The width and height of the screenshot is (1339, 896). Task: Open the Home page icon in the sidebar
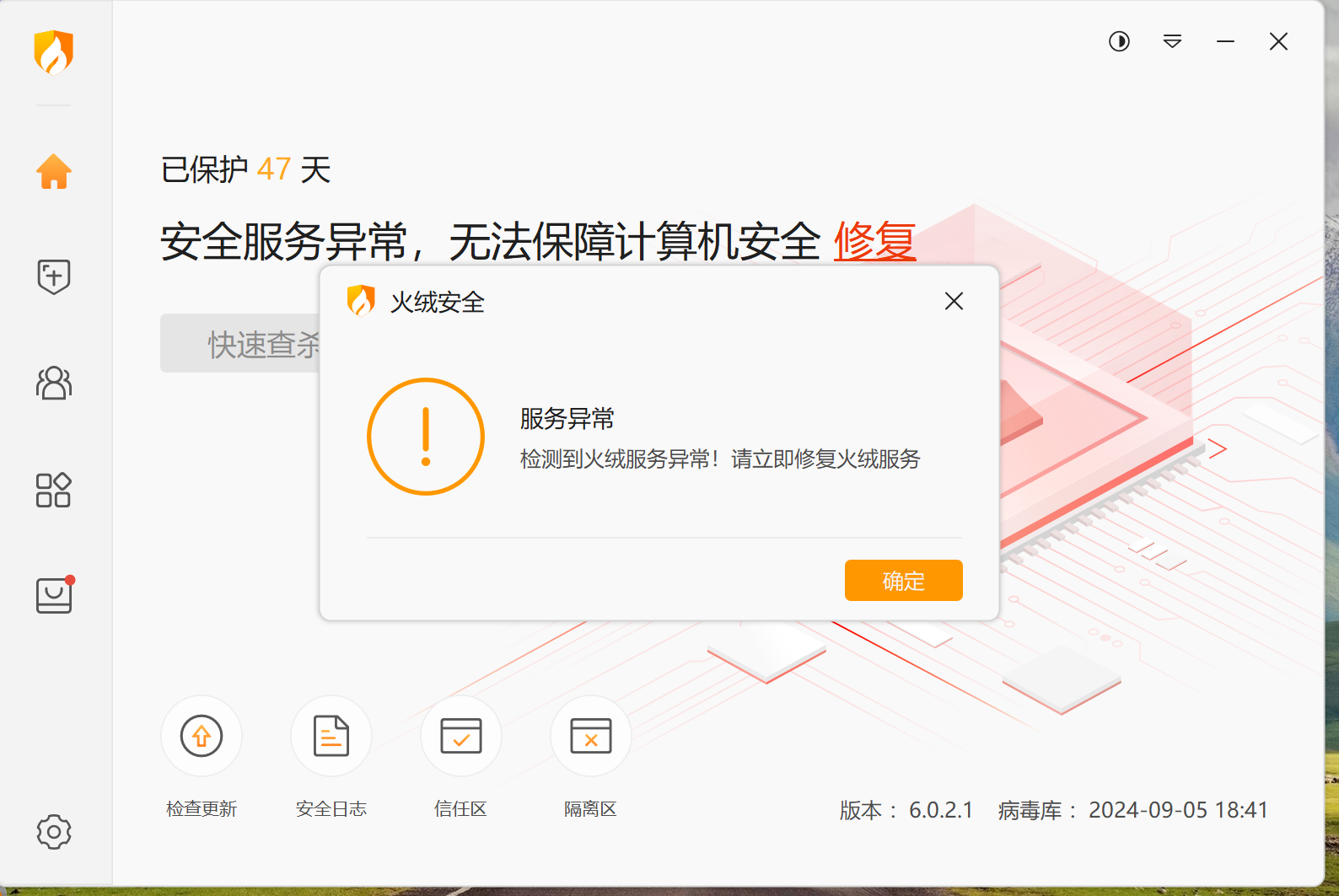[x=54, y=171]
